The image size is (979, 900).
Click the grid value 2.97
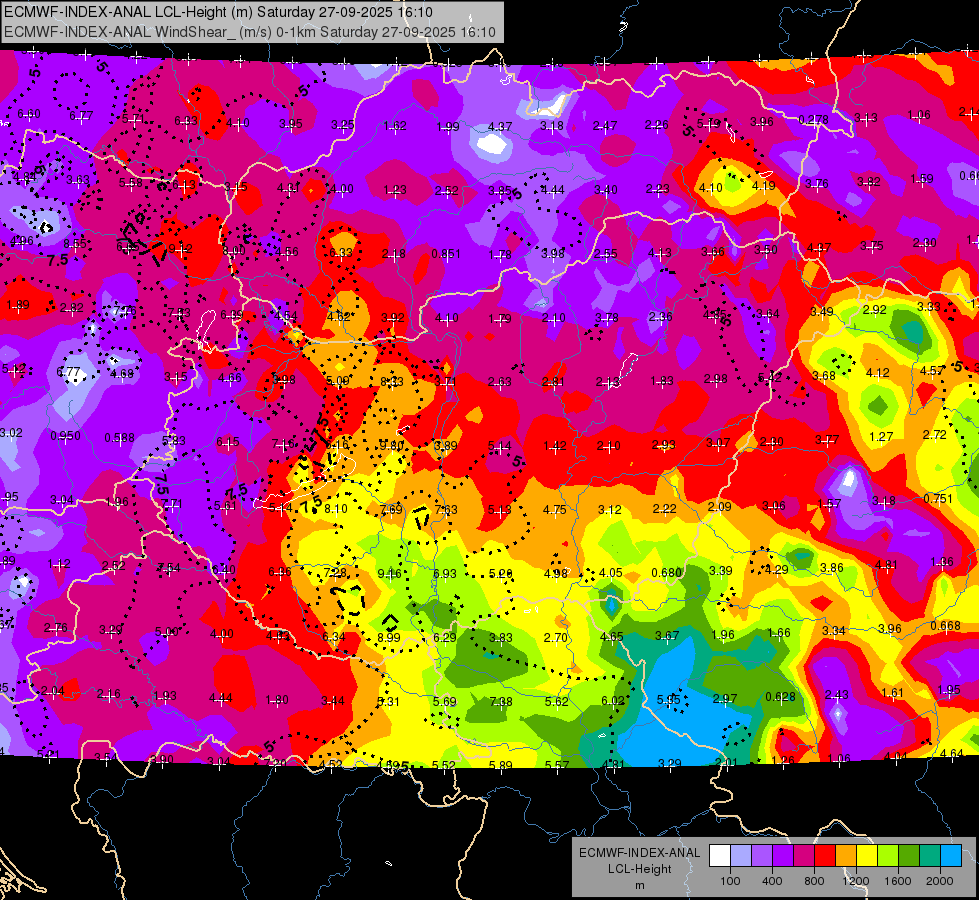pyautogui.click(x=725, y=698)
